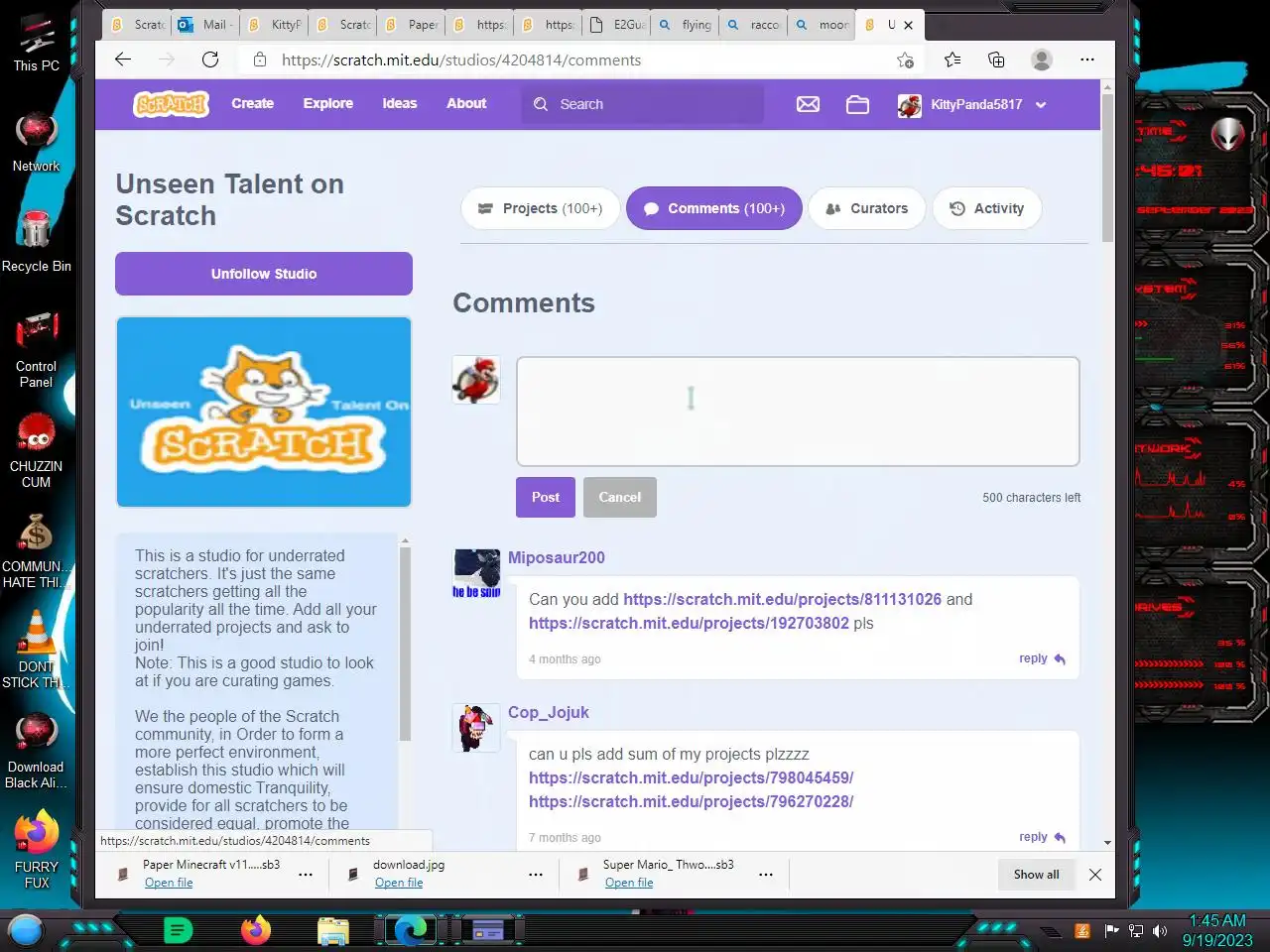Click Open file under Paper Minecraft download

tap(169, 883)
